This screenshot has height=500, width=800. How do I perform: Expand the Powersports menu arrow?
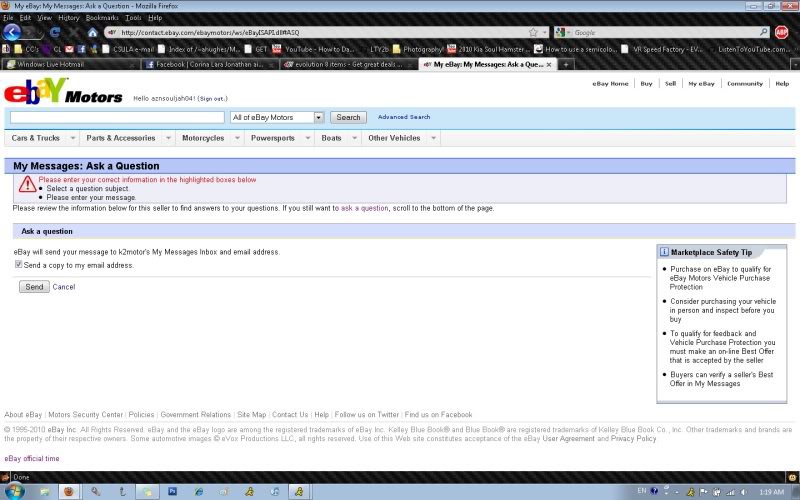click(x=308, y=138)
